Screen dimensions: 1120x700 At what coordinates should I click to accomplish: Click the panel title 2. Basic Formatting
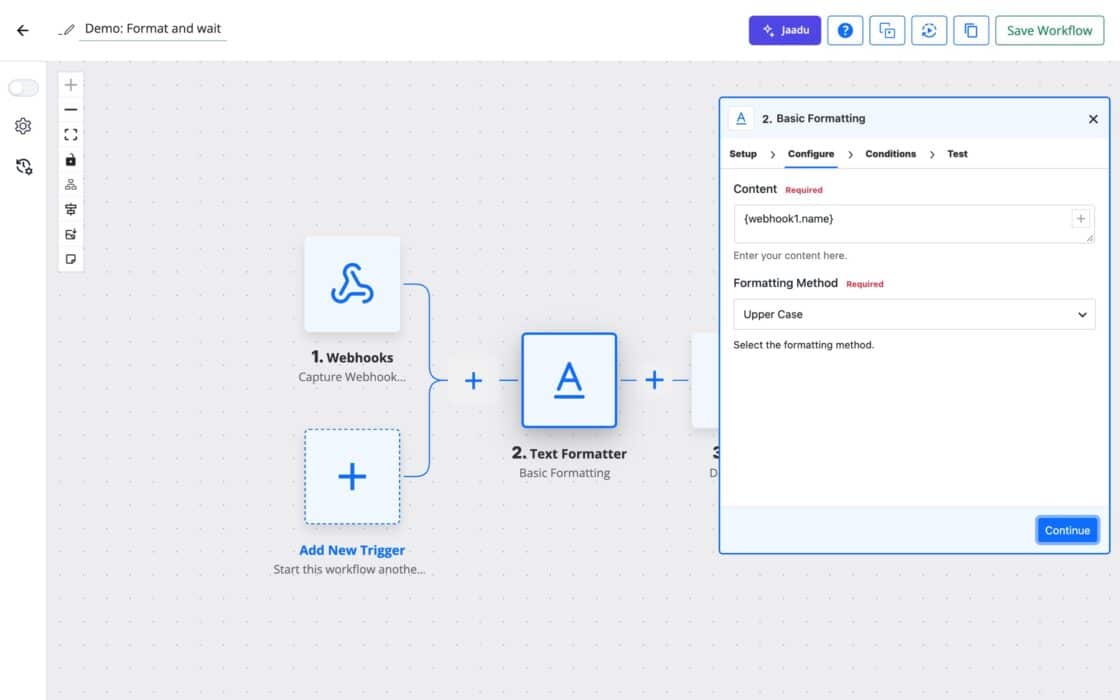tap(814, 119)
